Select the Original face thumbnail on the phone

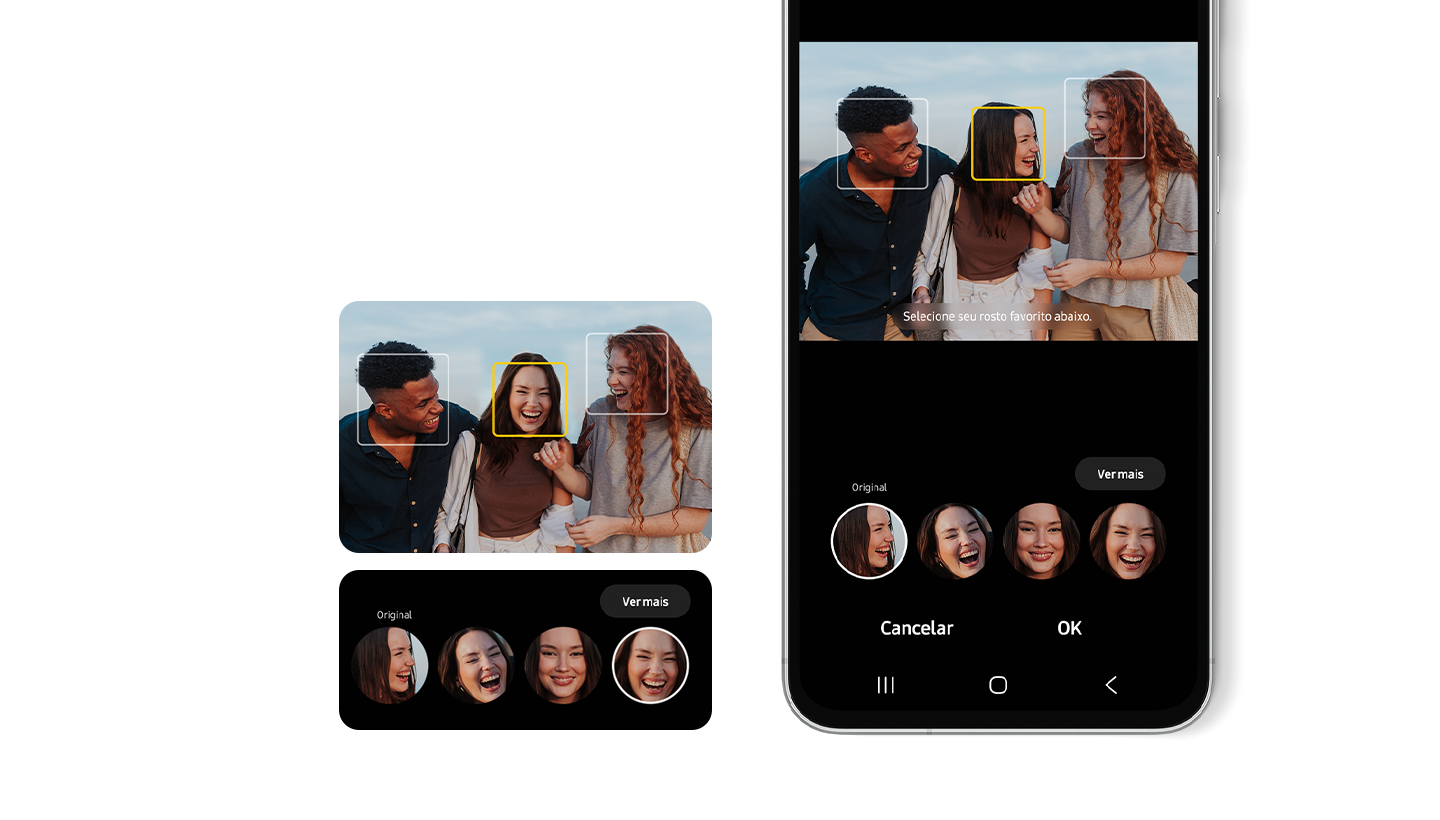click(869, 541)
